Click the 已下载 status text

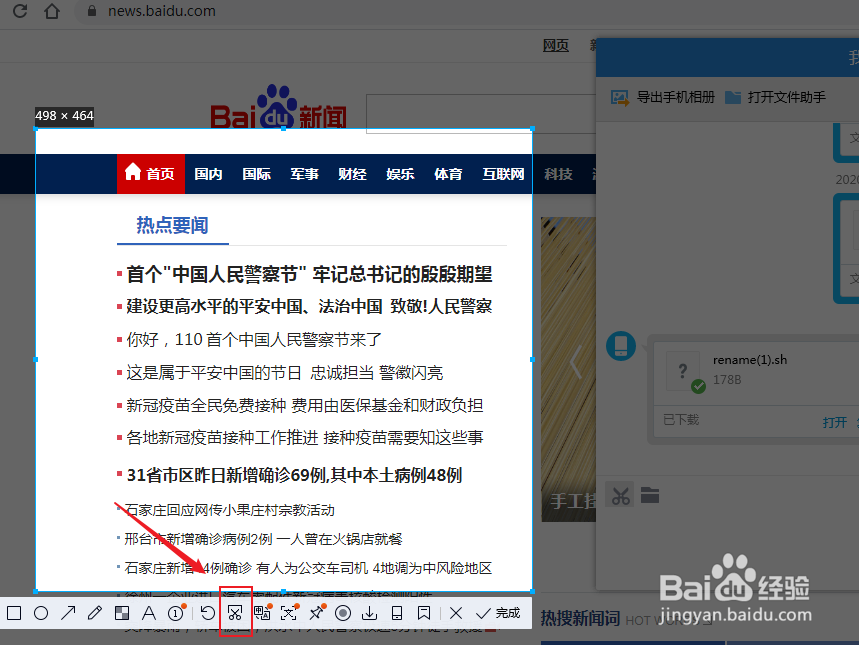pos(681,420)
